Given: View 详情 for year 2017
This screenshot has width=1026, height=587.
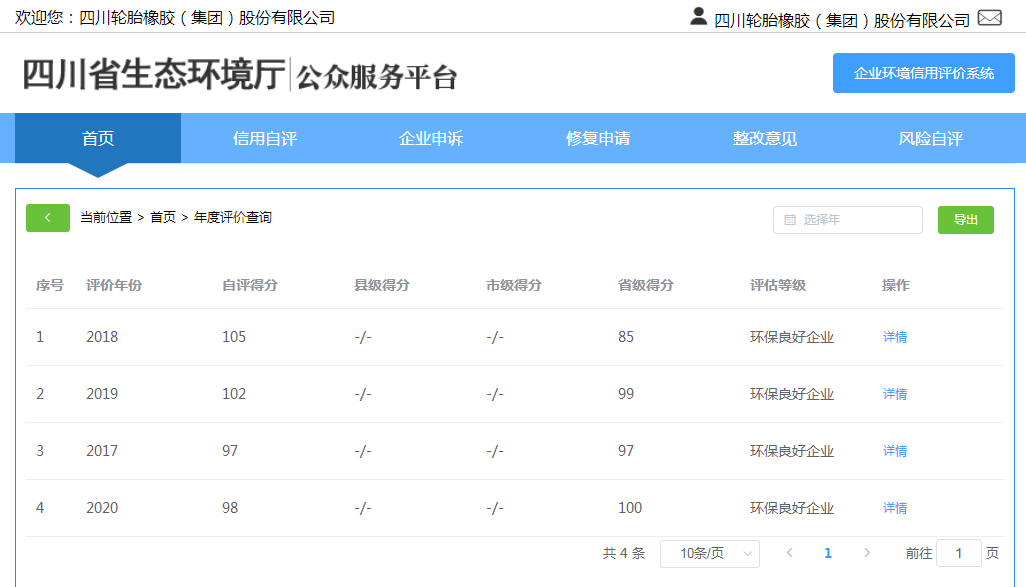Looking at the screenshot, I should point(894,451).
